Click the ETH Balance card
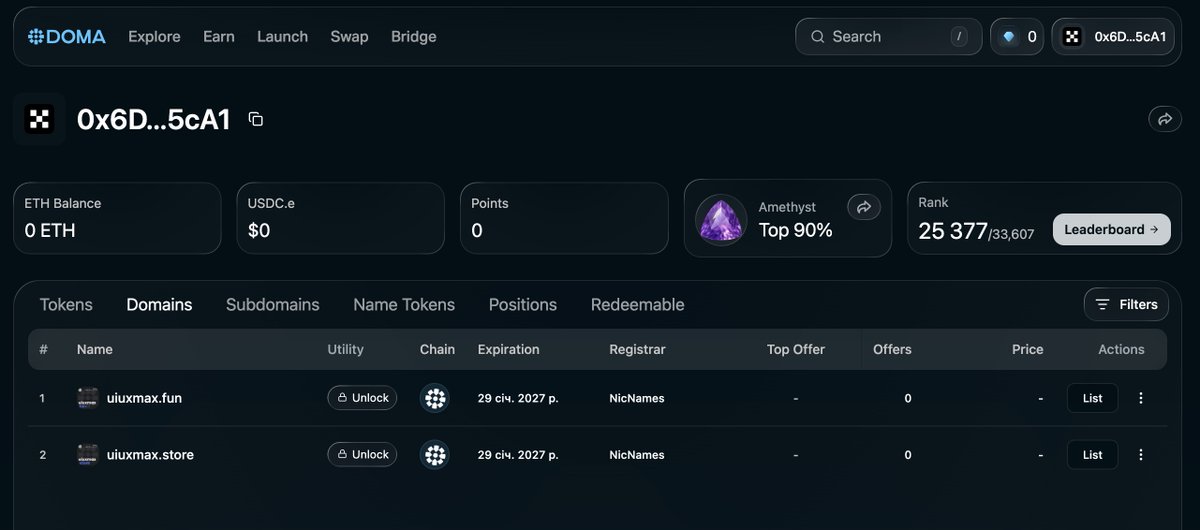 coord(117,218)
